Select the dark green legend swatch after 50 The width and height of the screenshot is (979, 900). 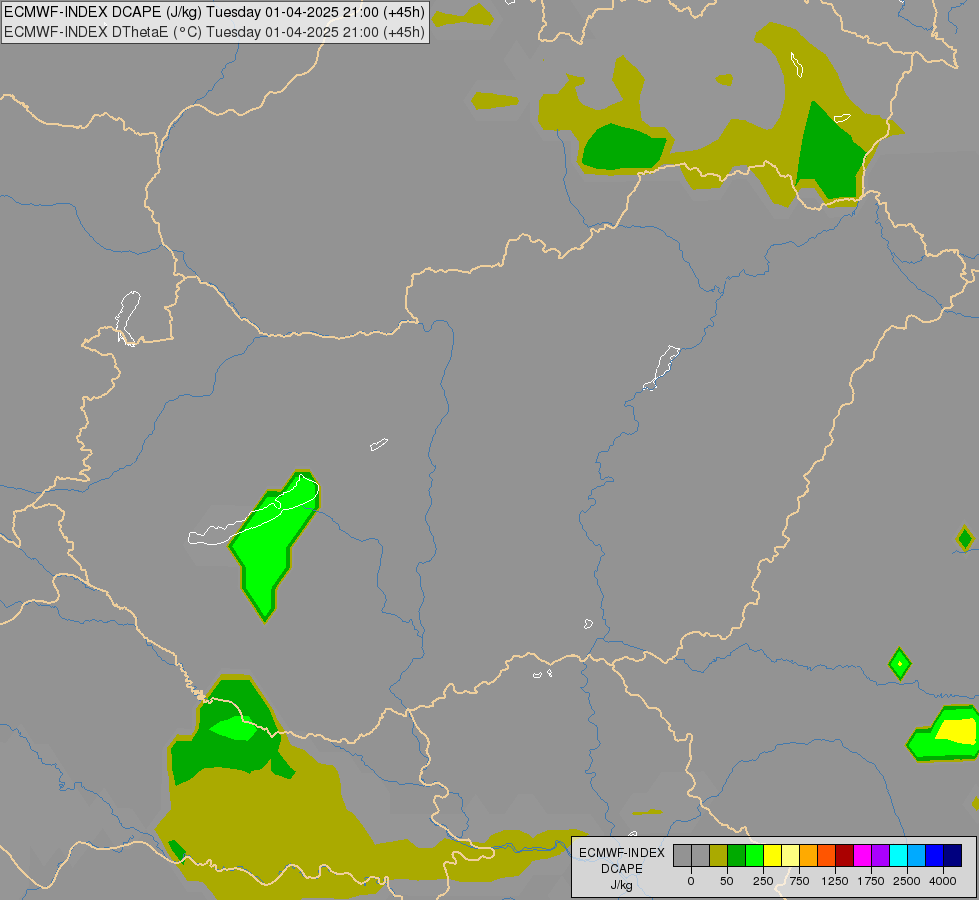point(737,855)
